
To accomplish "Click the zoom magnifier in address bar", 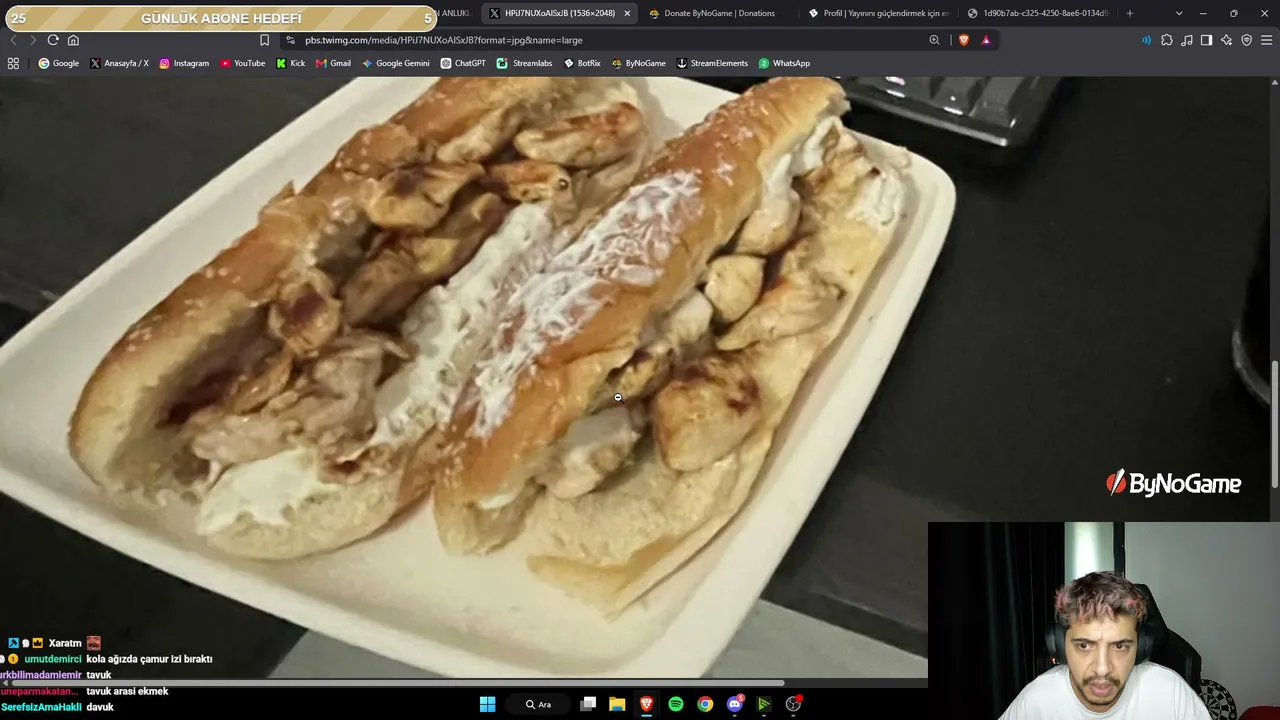I will tap(934, 40).
